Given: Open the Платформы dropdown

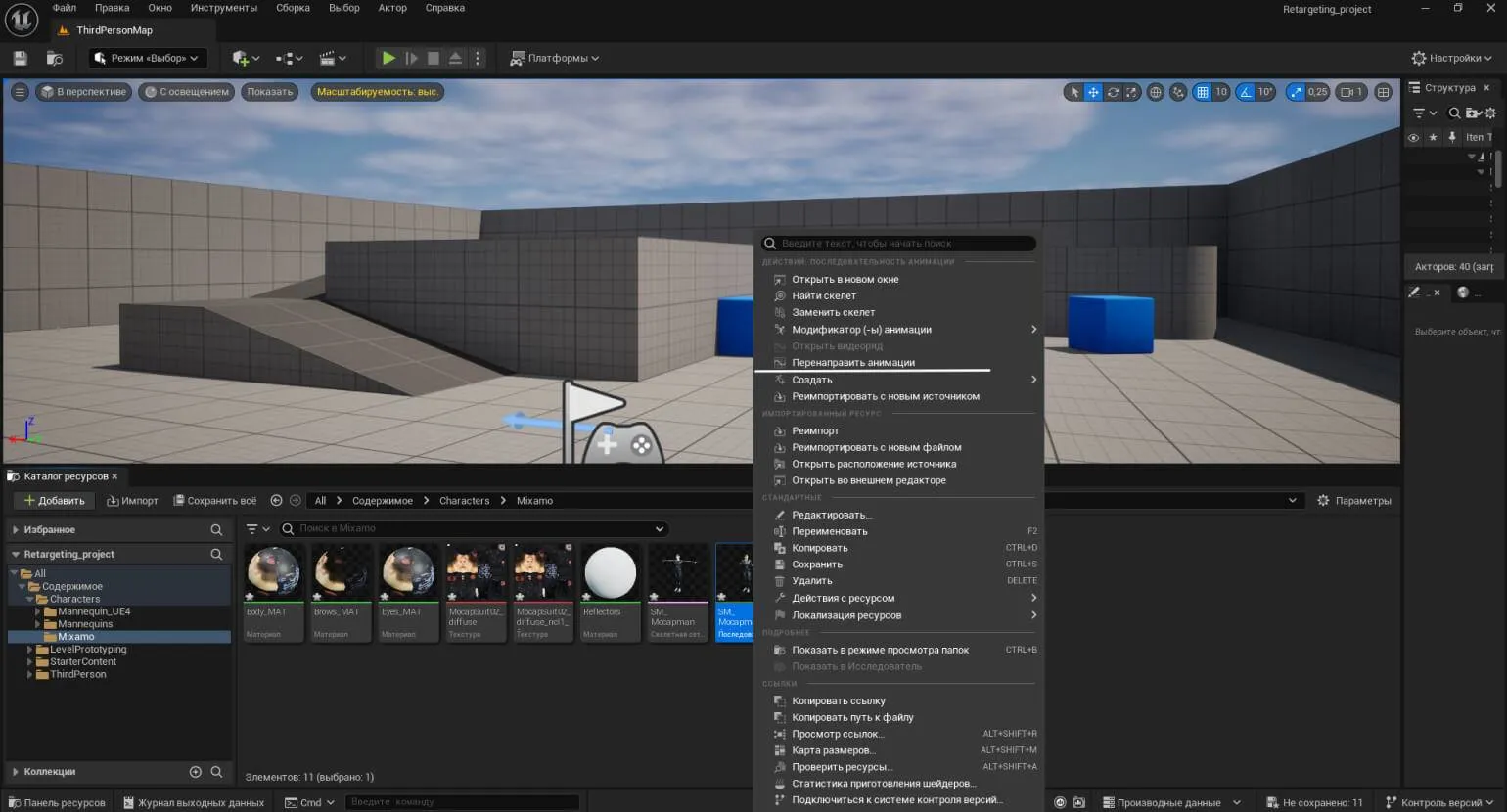Looking at the screenshot, I should (555, 59).
